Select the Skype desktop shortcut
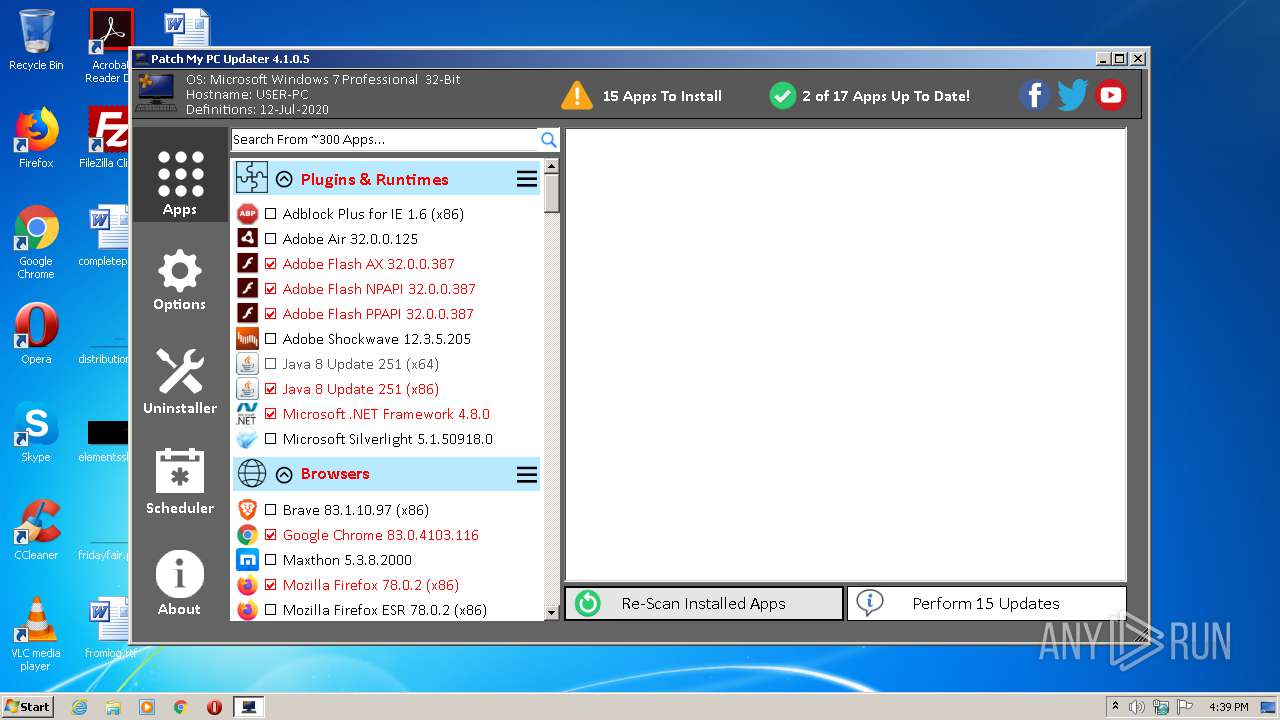Viewport: 1280px width, 720px height. tap(36, 432)
